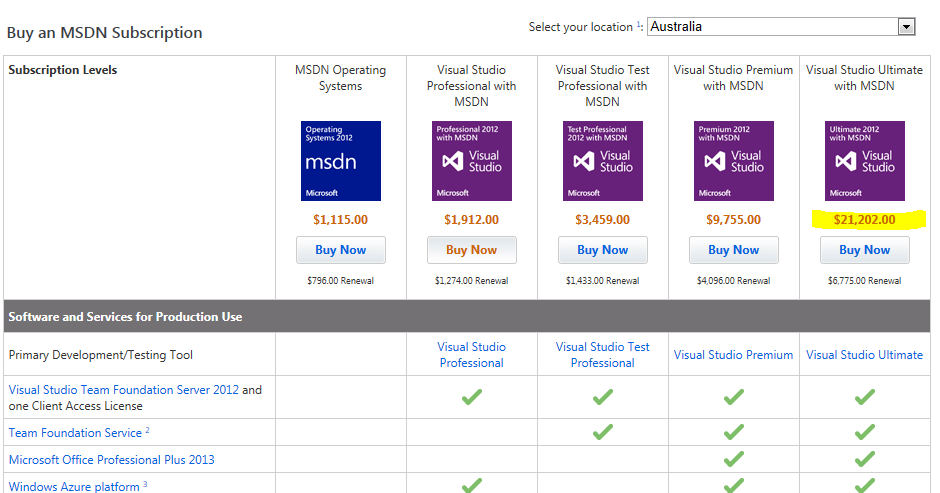This screenshot has width=940, height=493.
Task: Open the Australia location dropdown
Action: tap(781, 26)
